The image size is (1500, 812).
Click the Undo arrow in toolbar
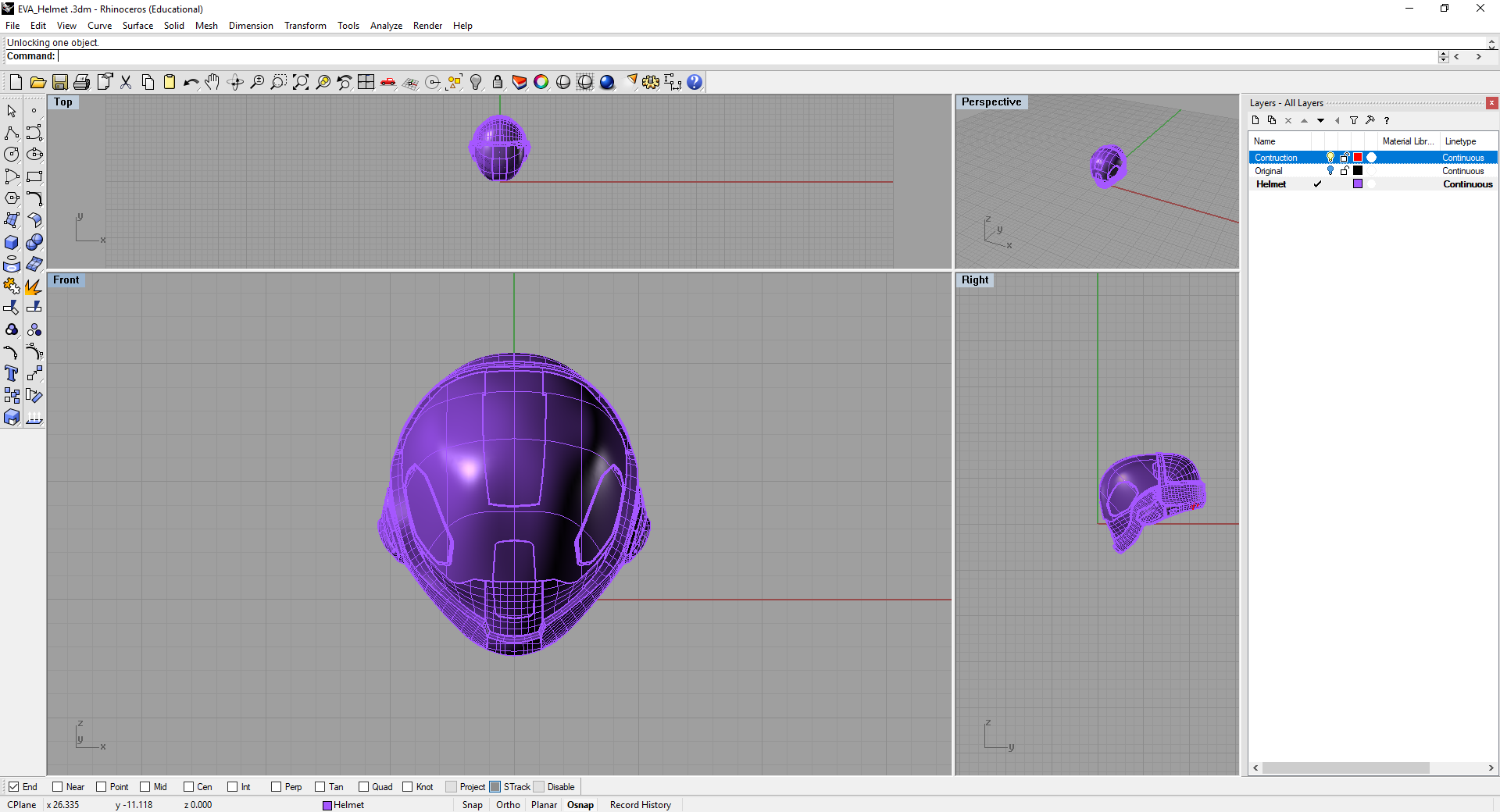click(x=191, y=82)
